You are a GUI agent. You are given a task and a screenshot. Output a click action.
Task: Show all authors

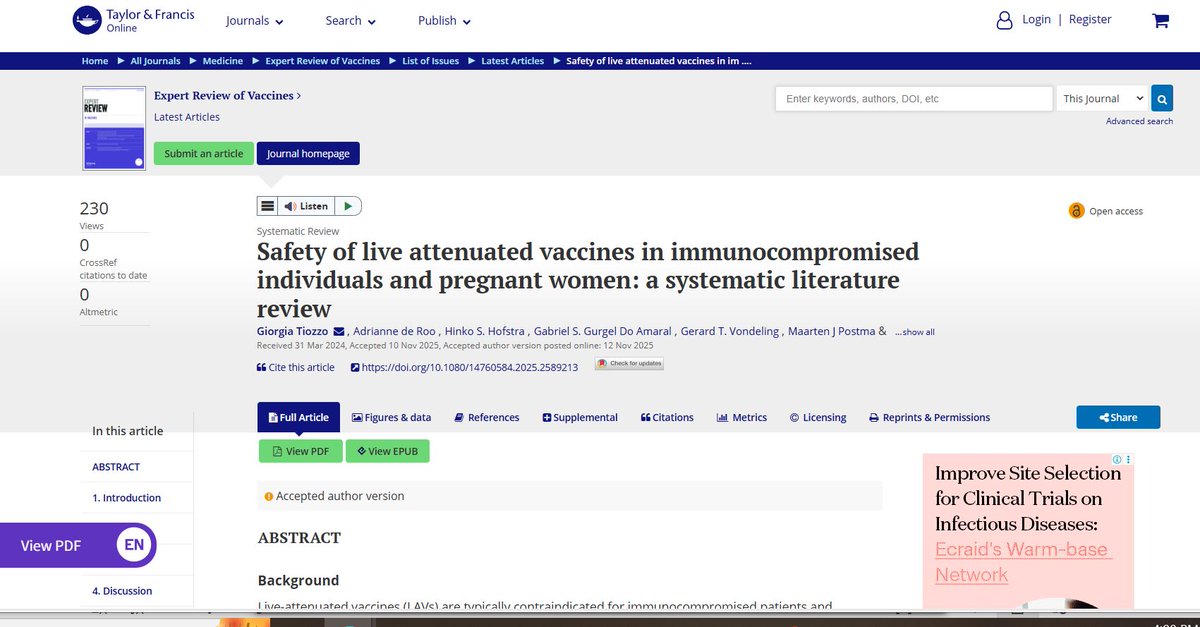tap(915, 332)
